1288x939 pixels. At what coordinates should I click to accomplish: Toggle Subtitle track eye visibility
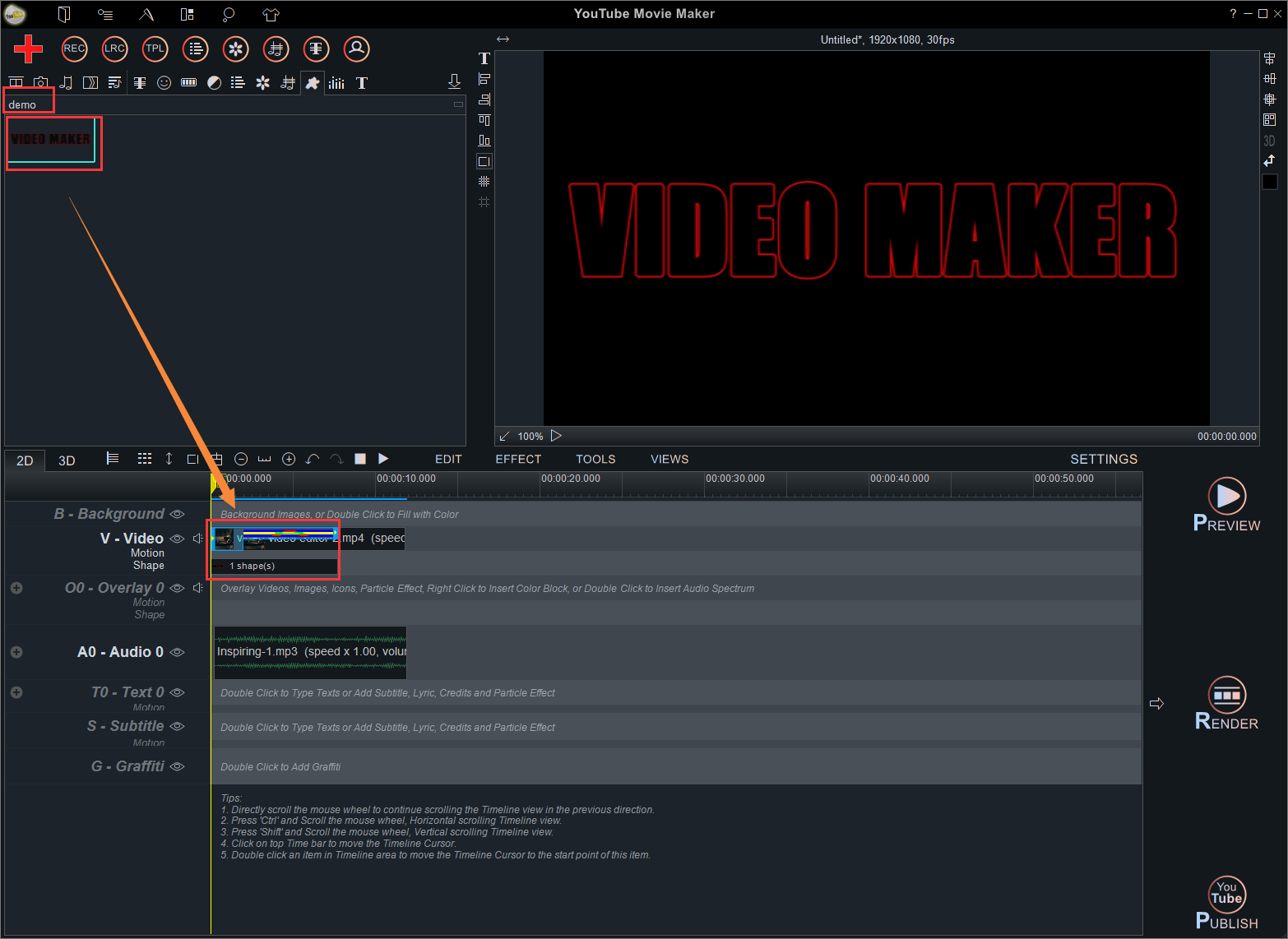(x=177, y=726)
